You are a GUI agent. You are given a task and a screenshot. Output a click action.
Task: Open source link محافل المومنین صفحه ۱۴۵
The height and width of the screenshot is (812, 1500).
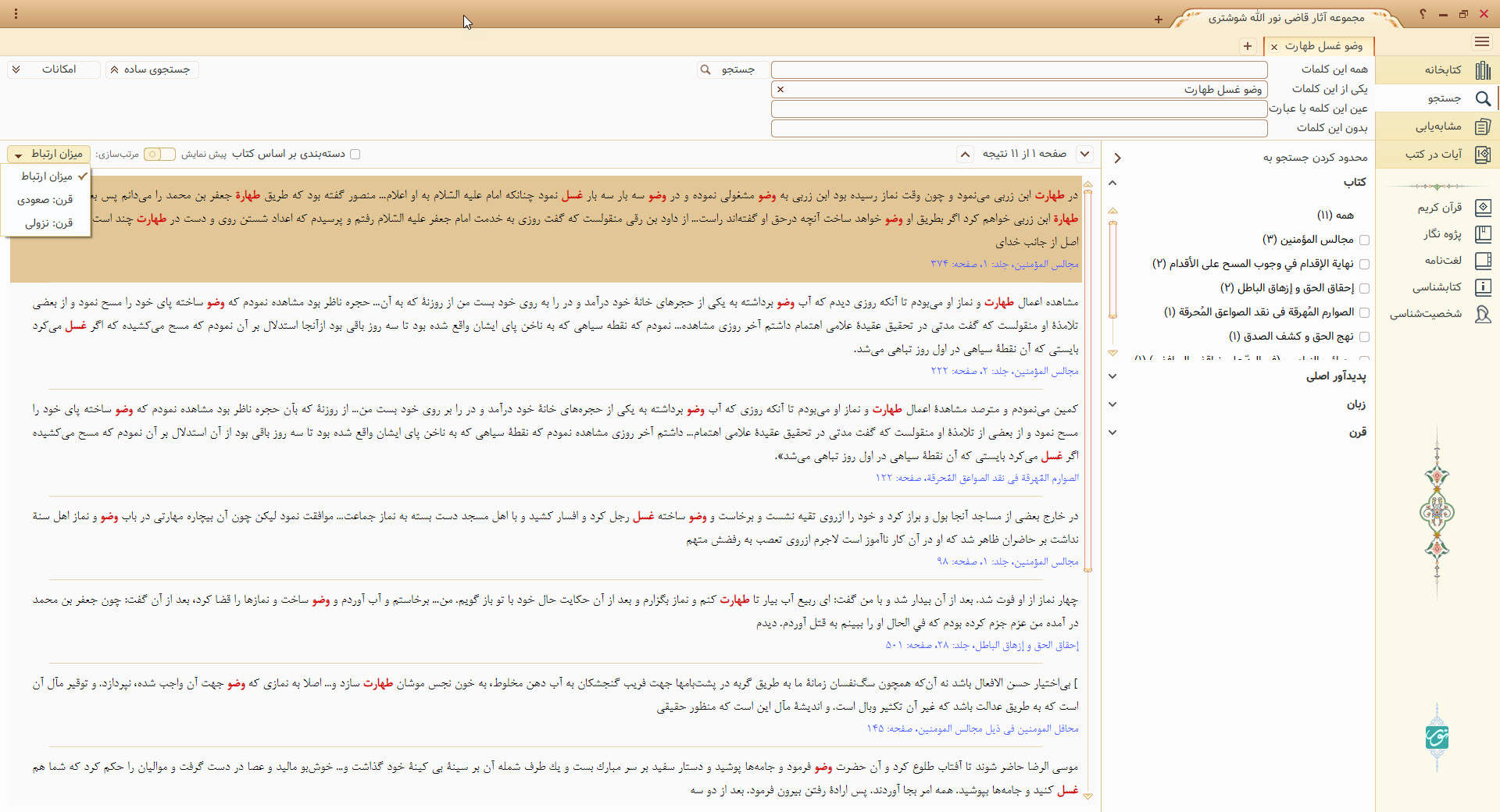coord(973,728)
